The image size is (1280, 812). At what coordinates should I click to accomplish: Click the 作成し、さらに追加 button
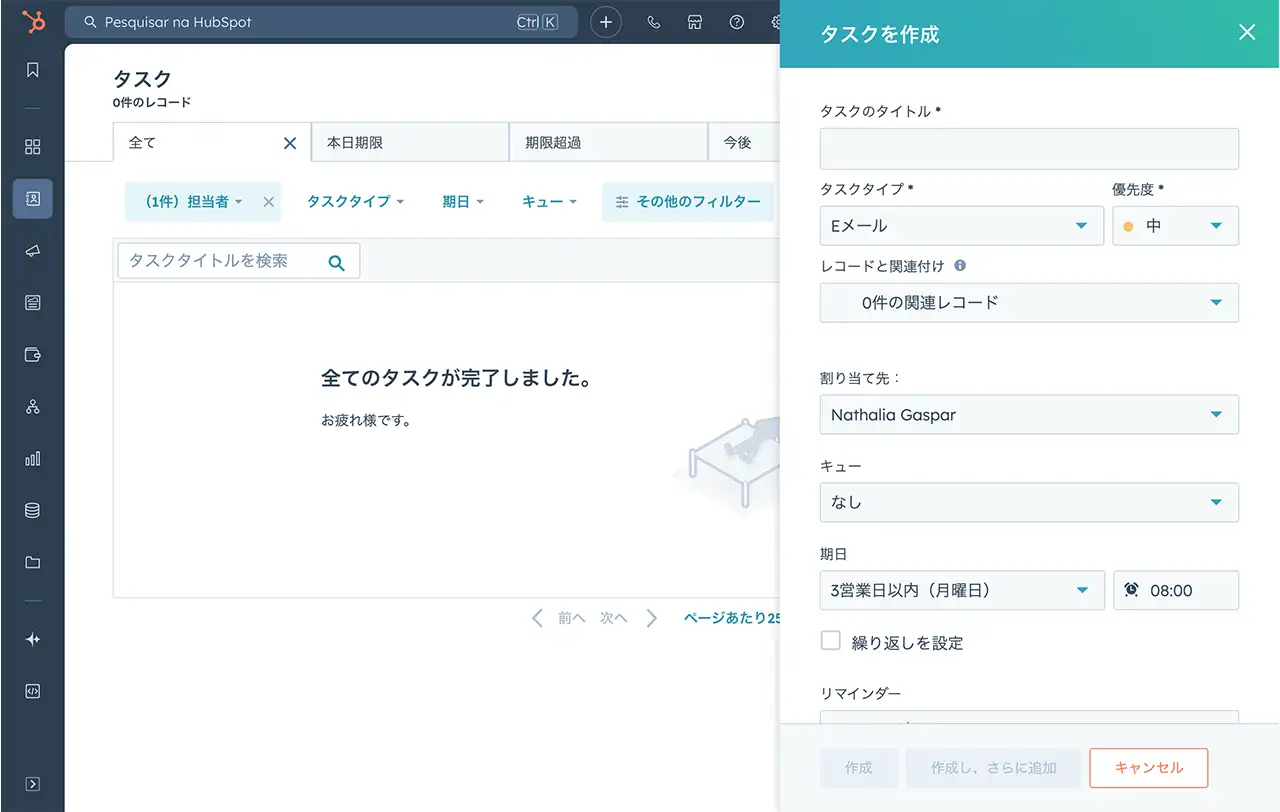[994, 768]
